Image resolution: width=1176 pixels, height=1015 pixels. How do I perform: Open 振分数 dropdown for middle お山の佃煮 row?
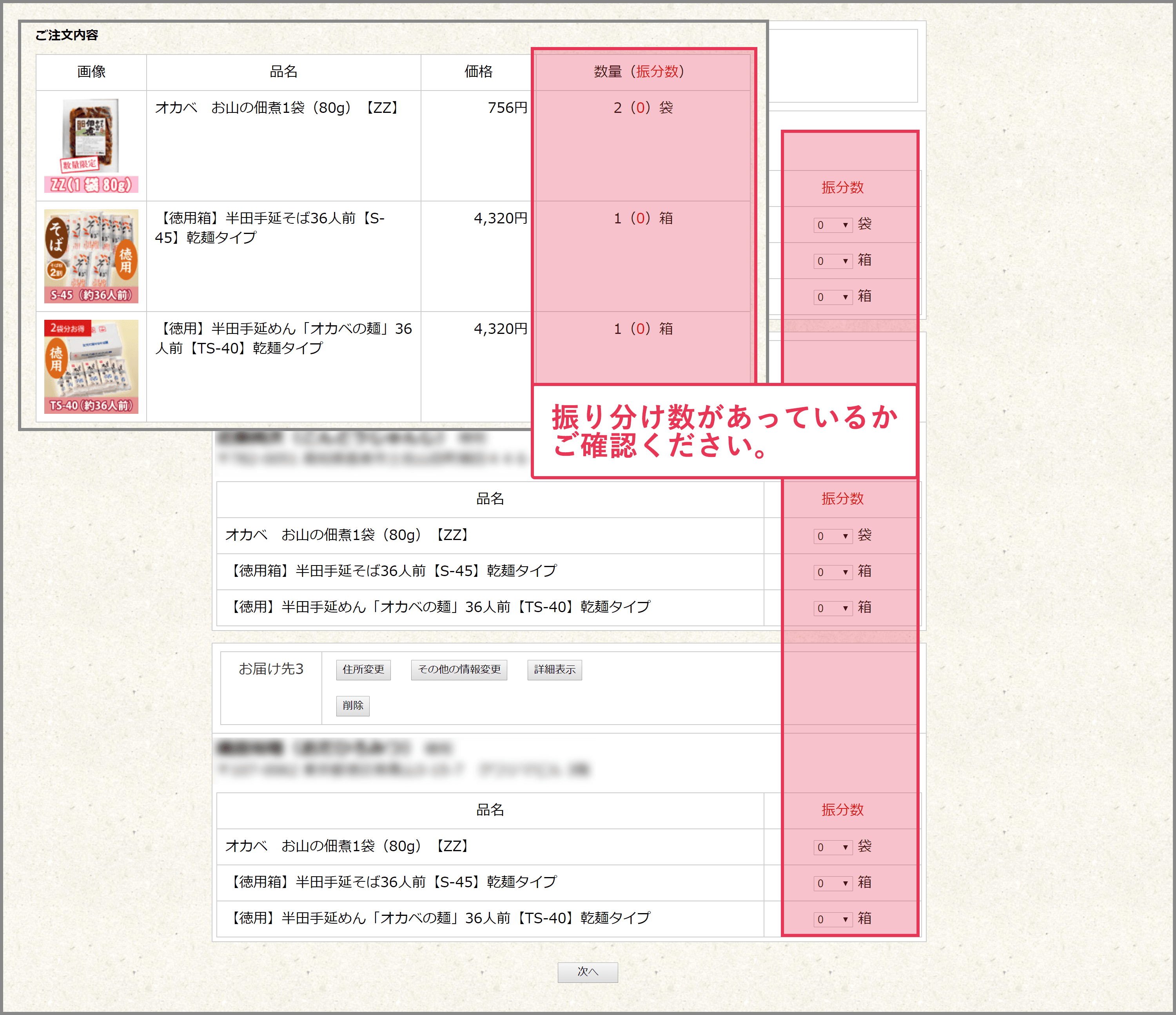click(x=833, y=536)
